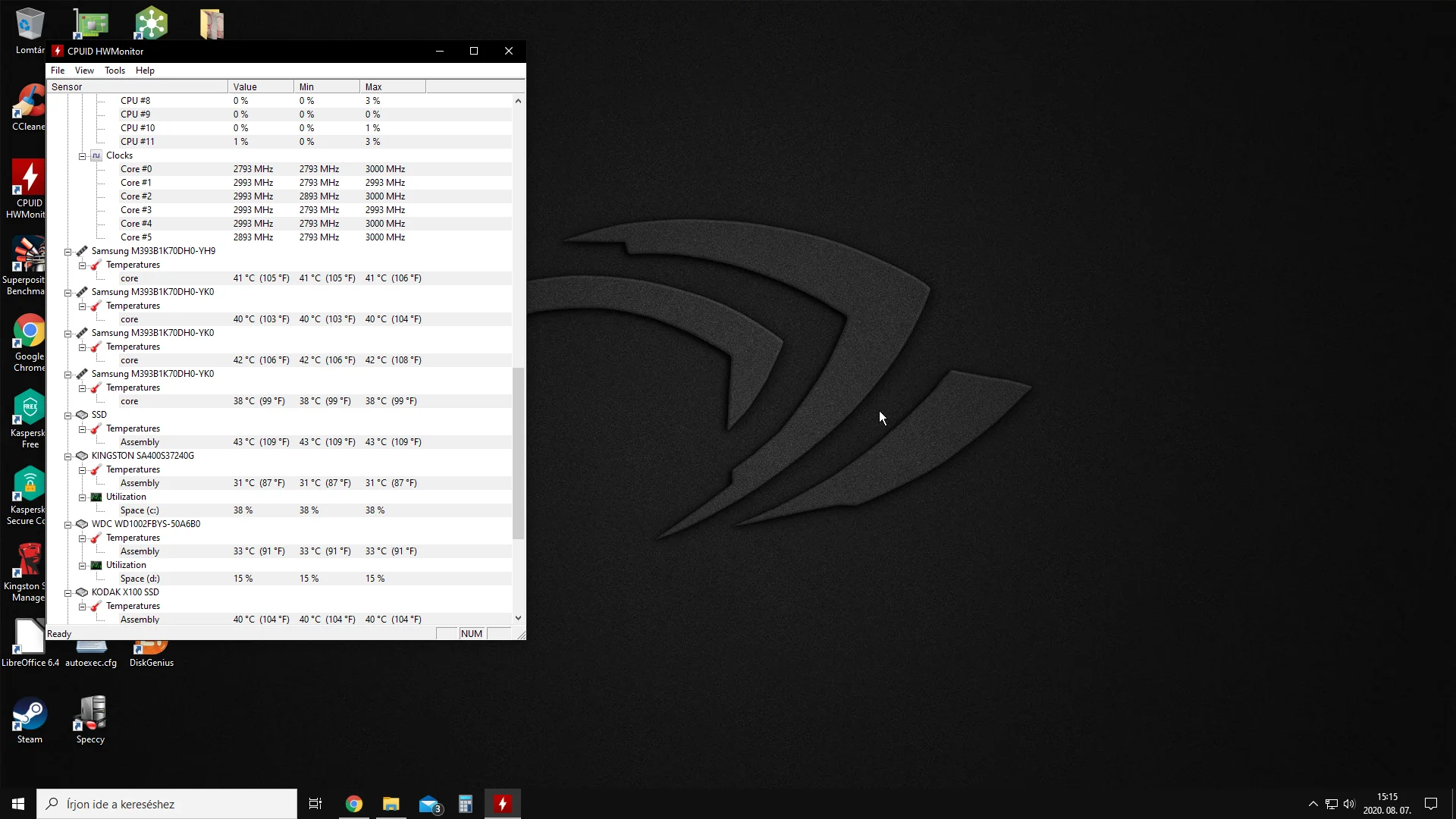Click the KINGSTON SA400S37240G drive icon
The width and height of the screenshot is (1456, 819).
(x=82, y=456)
